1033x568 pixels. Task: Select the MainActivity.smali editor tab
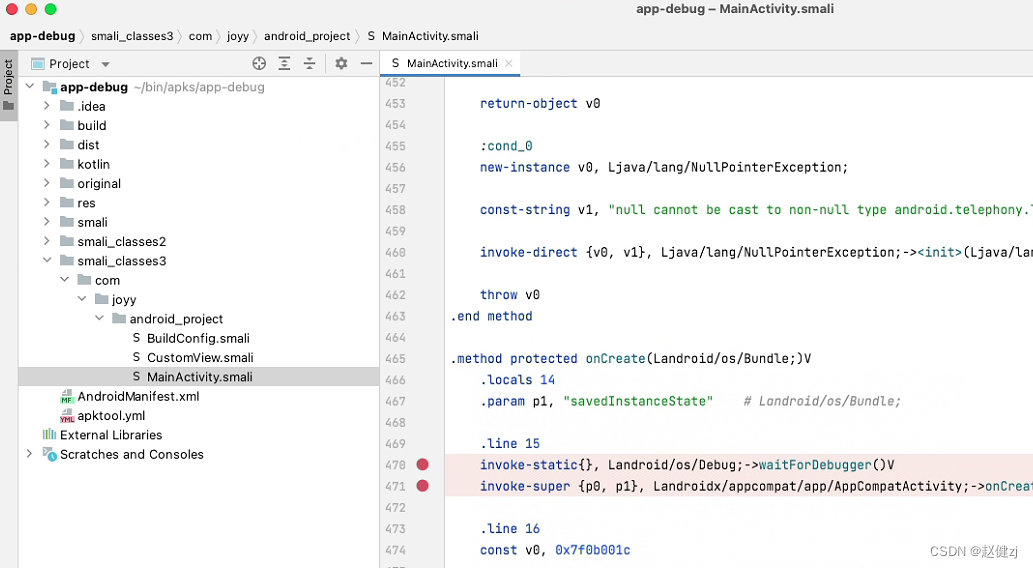click(x=451, y=63)
